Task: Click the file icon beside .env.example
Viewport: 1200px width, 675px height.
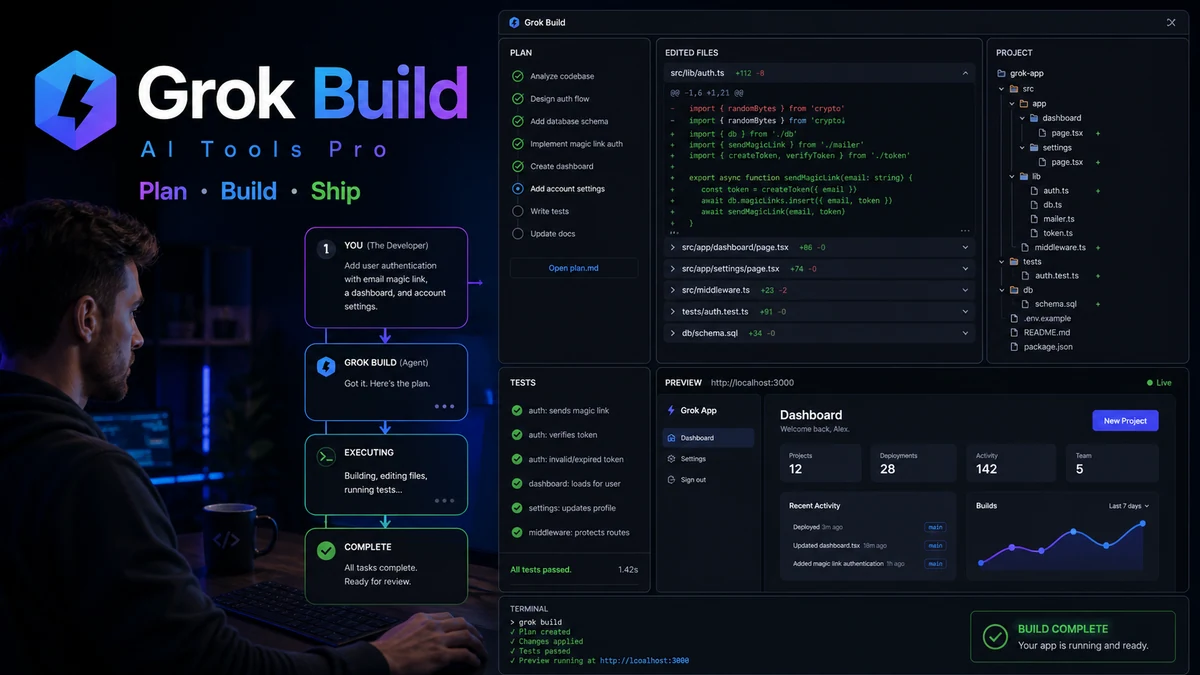Action: 1015,319
